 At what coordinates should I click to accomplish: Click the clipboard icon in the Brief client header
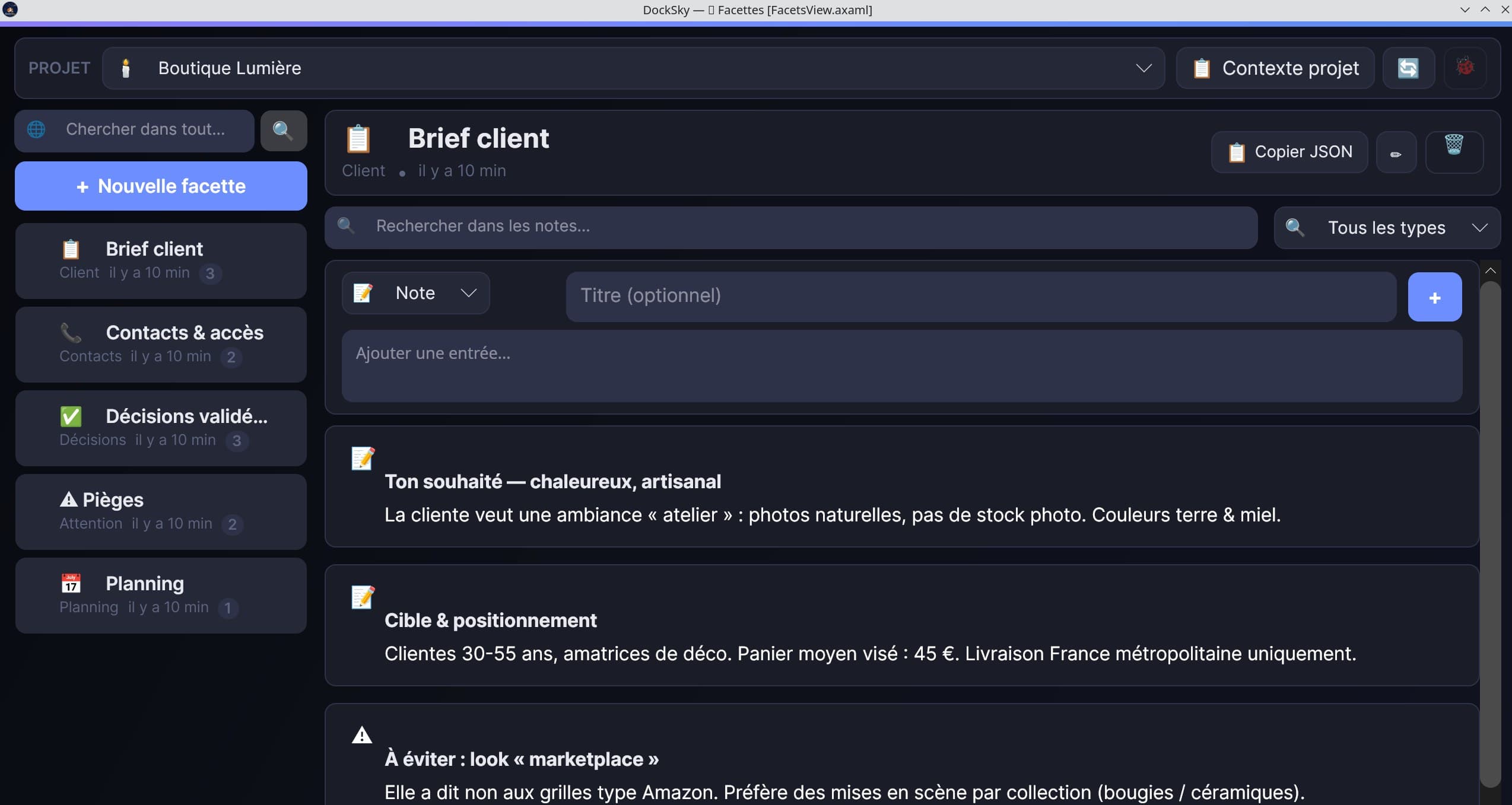coord(358,139)
